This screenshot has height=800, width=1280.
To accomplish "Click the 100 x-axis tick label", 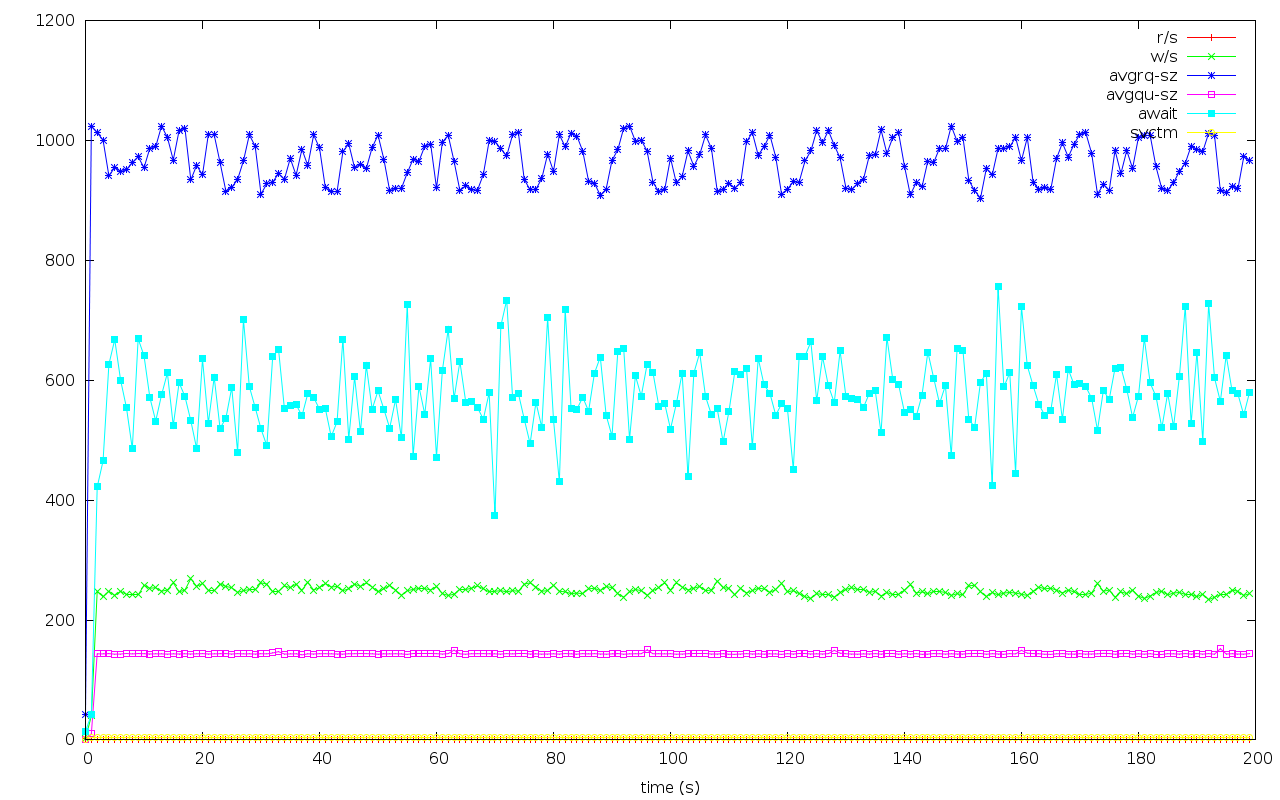I will point(671,759).
